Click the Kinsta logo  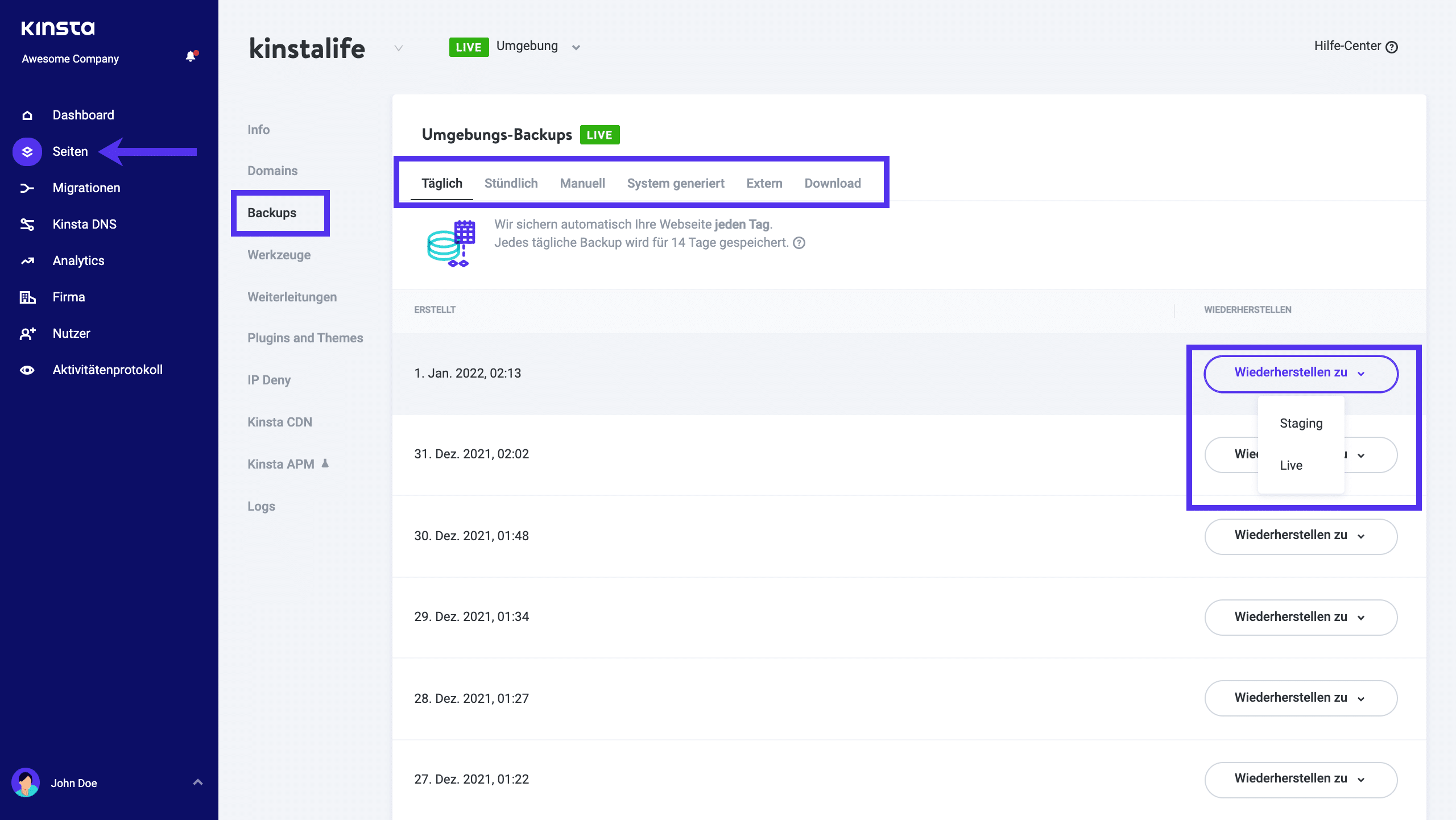pos(57,27)
